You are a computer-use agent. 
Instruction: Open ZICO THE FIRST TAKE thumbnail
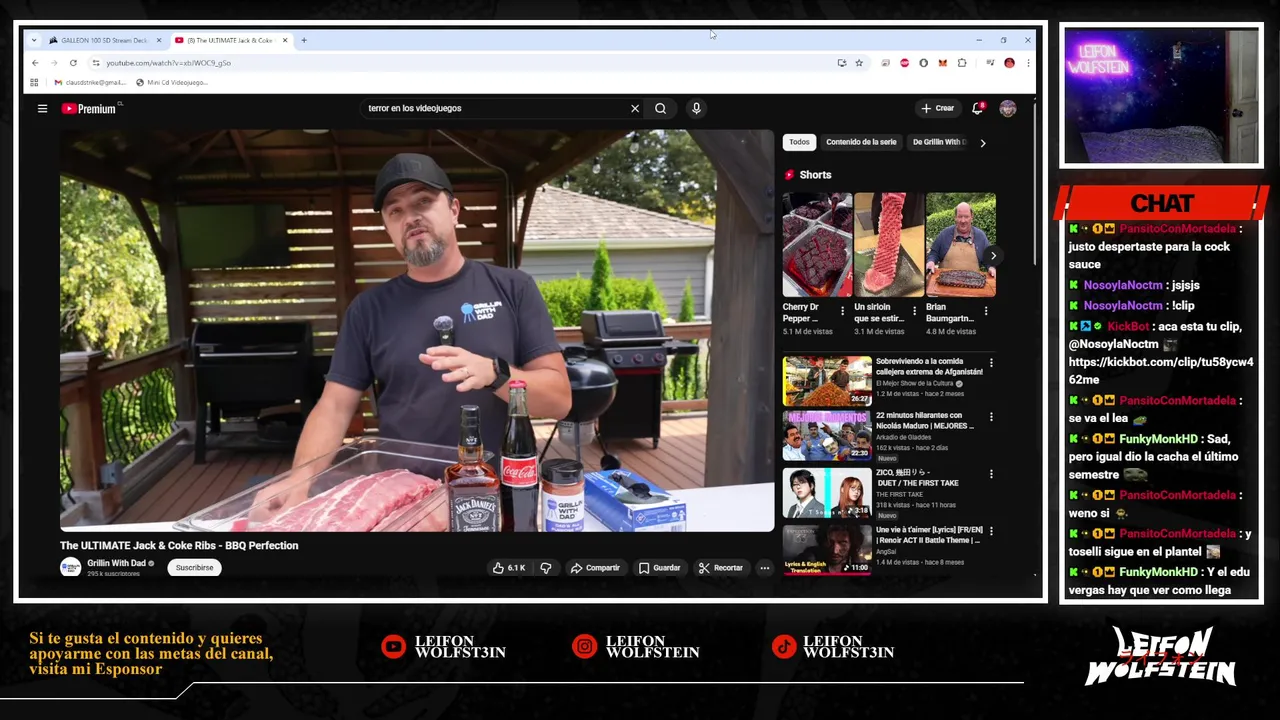pyautogui.click(x=827, y=493)
